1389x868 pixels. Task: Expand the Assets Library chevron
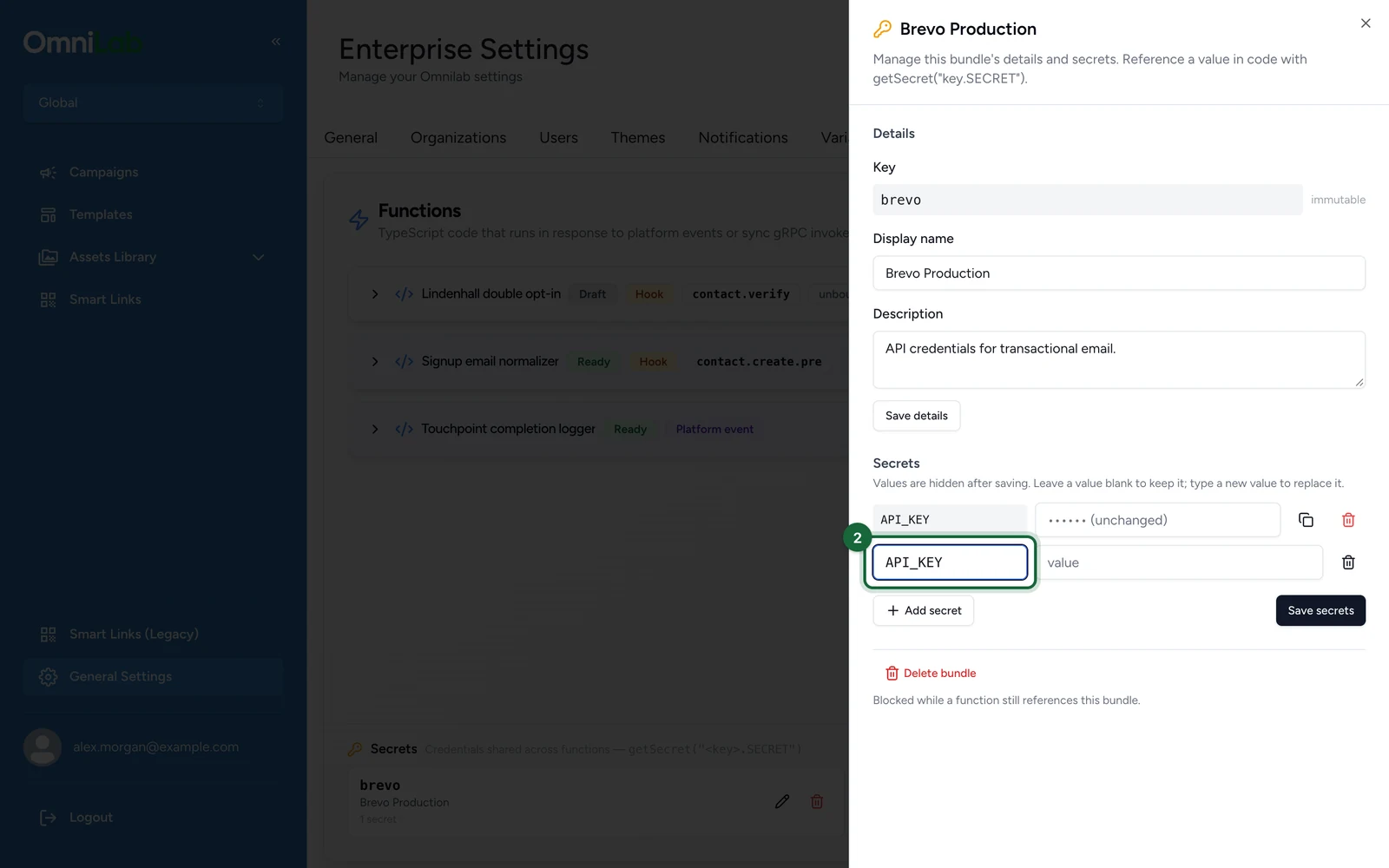pos(258,257)
